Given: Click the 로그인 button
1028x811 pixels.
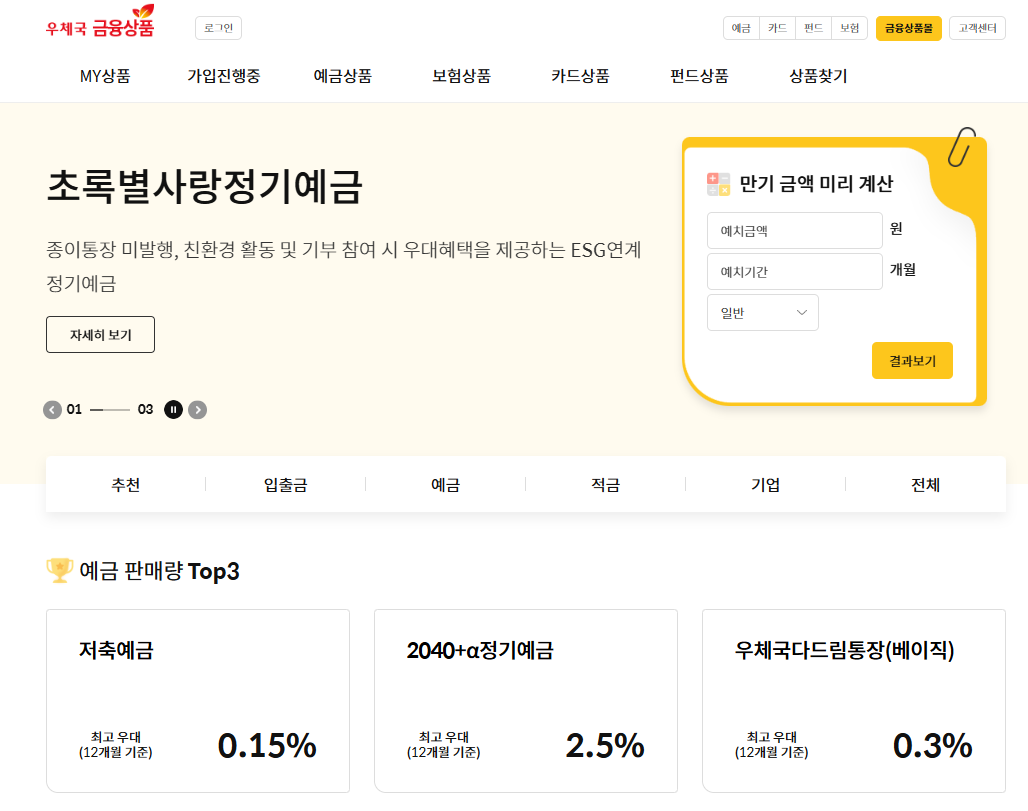Looking at the screenshot, I should pos(218,28).
